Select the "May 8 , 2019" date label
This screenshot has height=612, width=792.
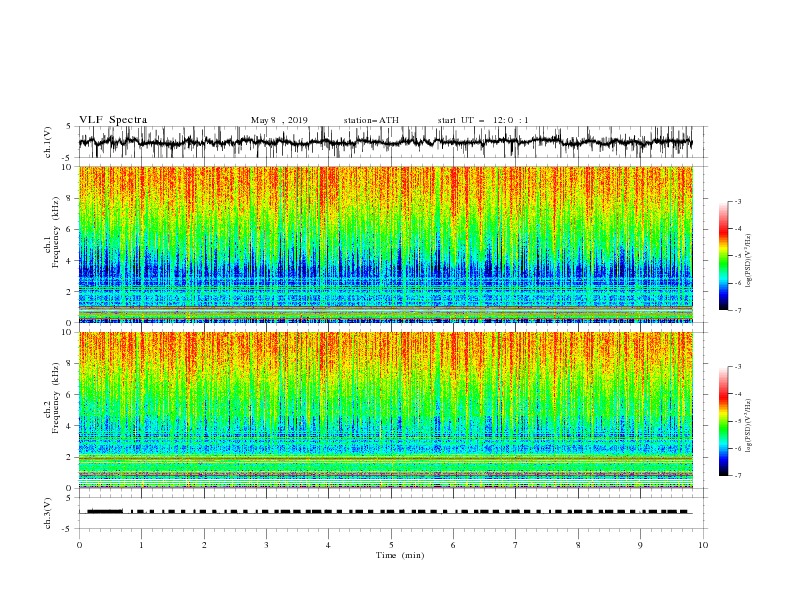point(279,120)
